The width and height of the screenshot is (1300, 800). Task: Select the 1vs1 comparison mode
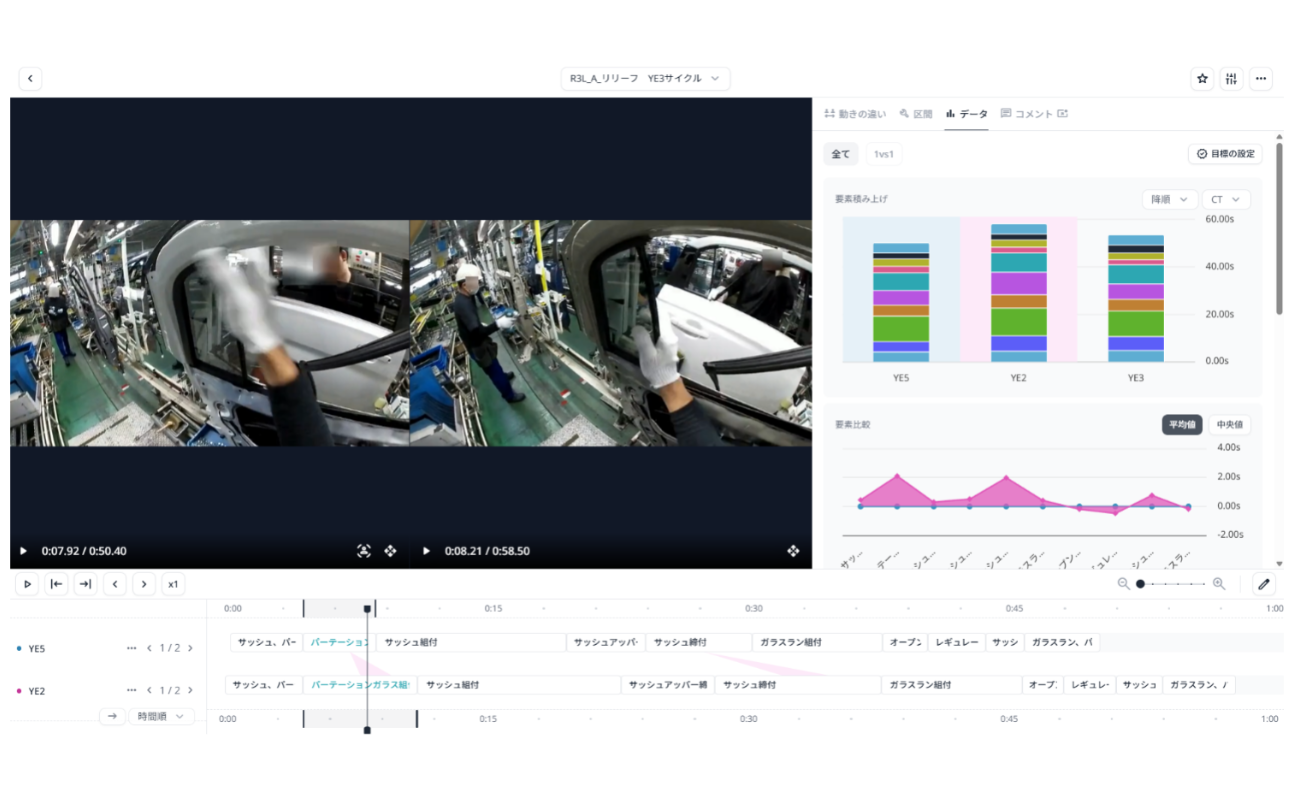883,154
